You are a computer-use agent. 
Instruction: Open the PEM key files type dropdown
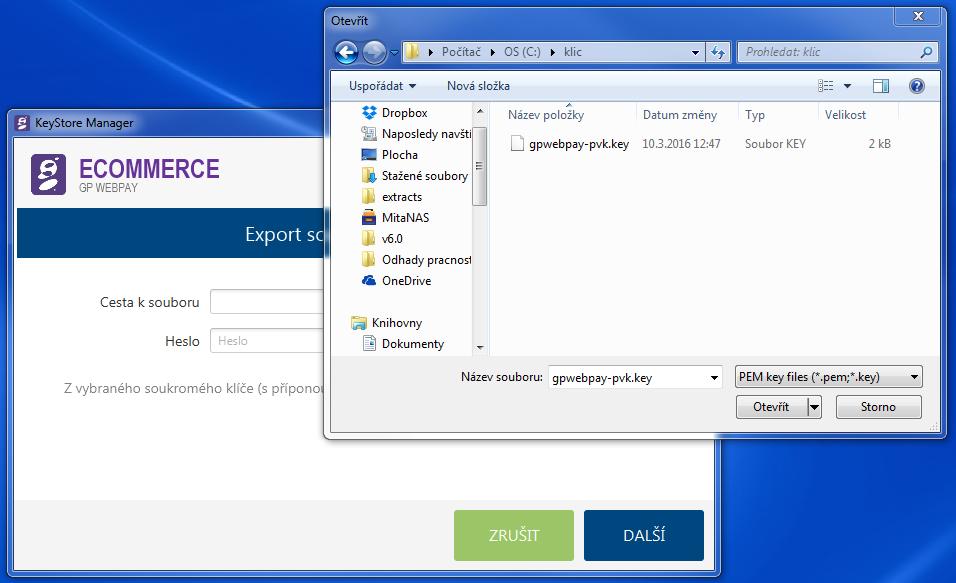click(x=829, y=377)
